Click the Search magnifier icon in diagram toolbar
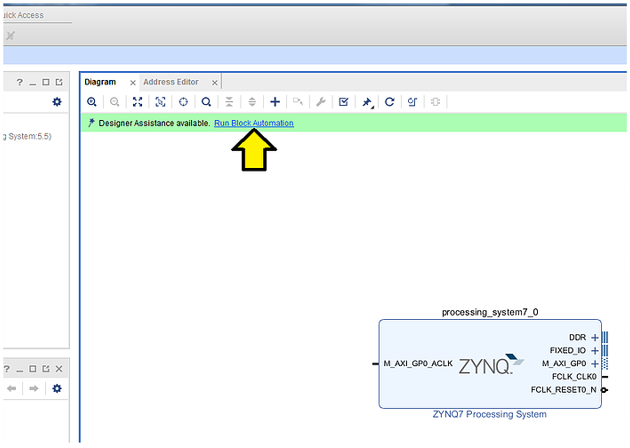Image resolution: width=630 pixels, height=448 pixels. (x=206, y=102)
